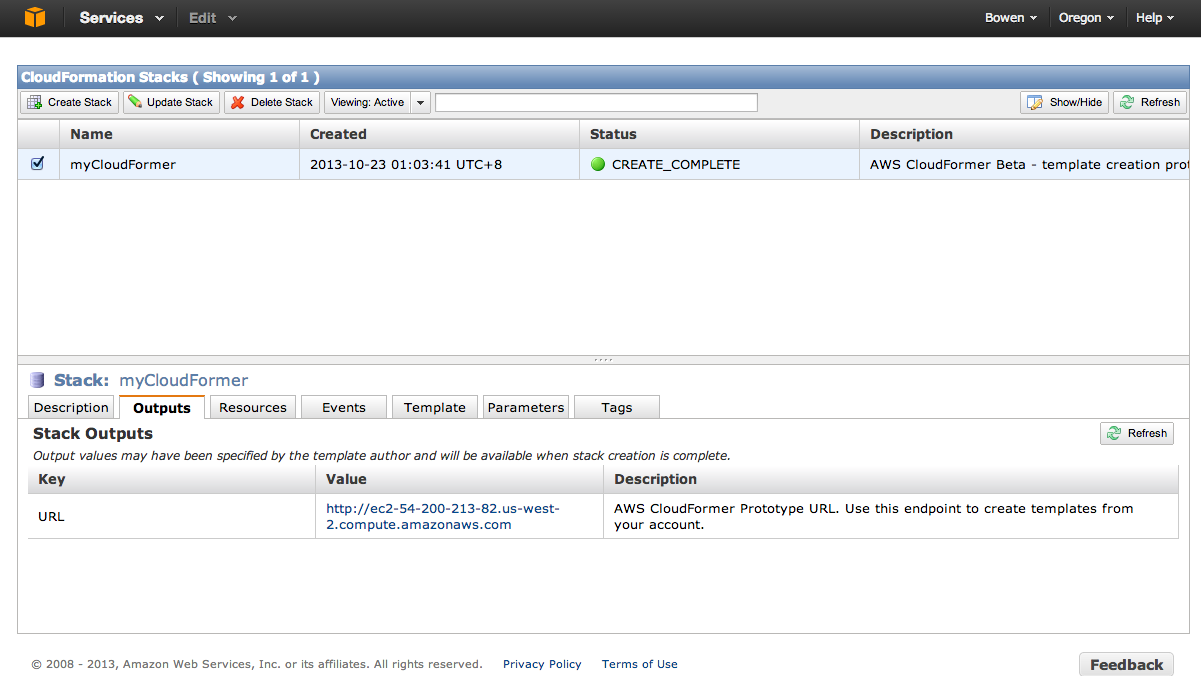Viewport: 1201px width, 676px height.
Task: Click the stacks table Description column header
Action: coord(1024,134)
